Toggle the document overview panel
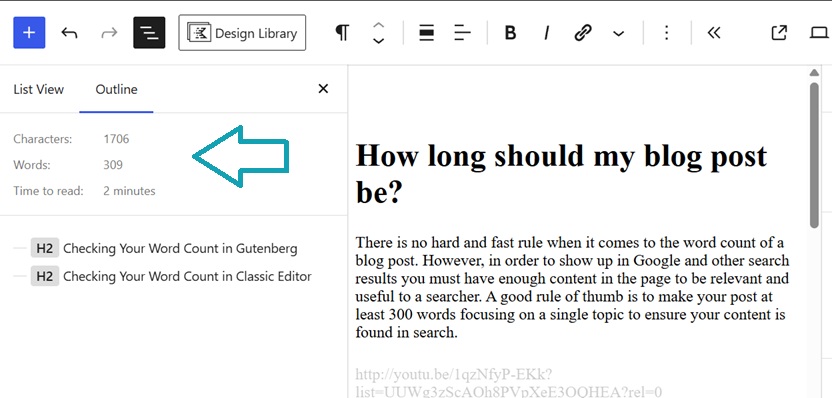 click(x=149, y=33)
